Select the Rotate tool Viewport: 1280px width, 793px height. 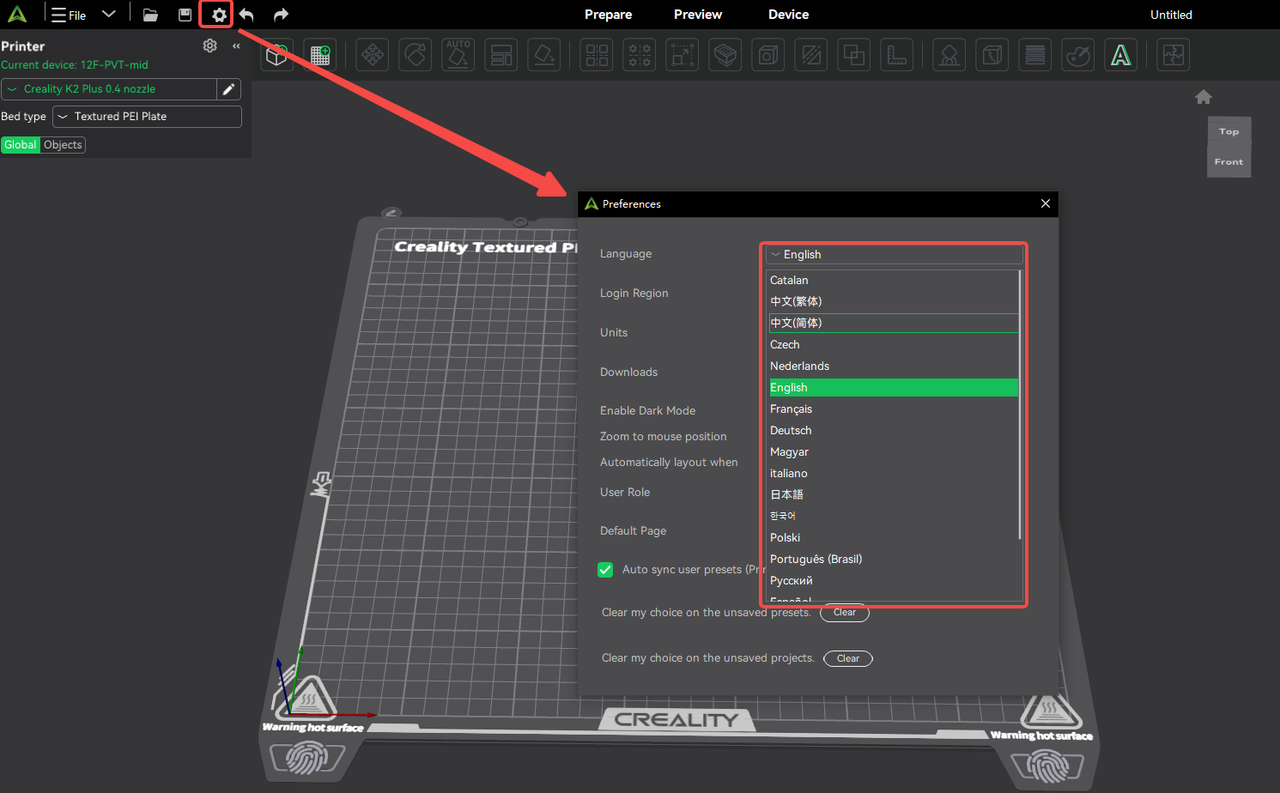coord(415,55)
